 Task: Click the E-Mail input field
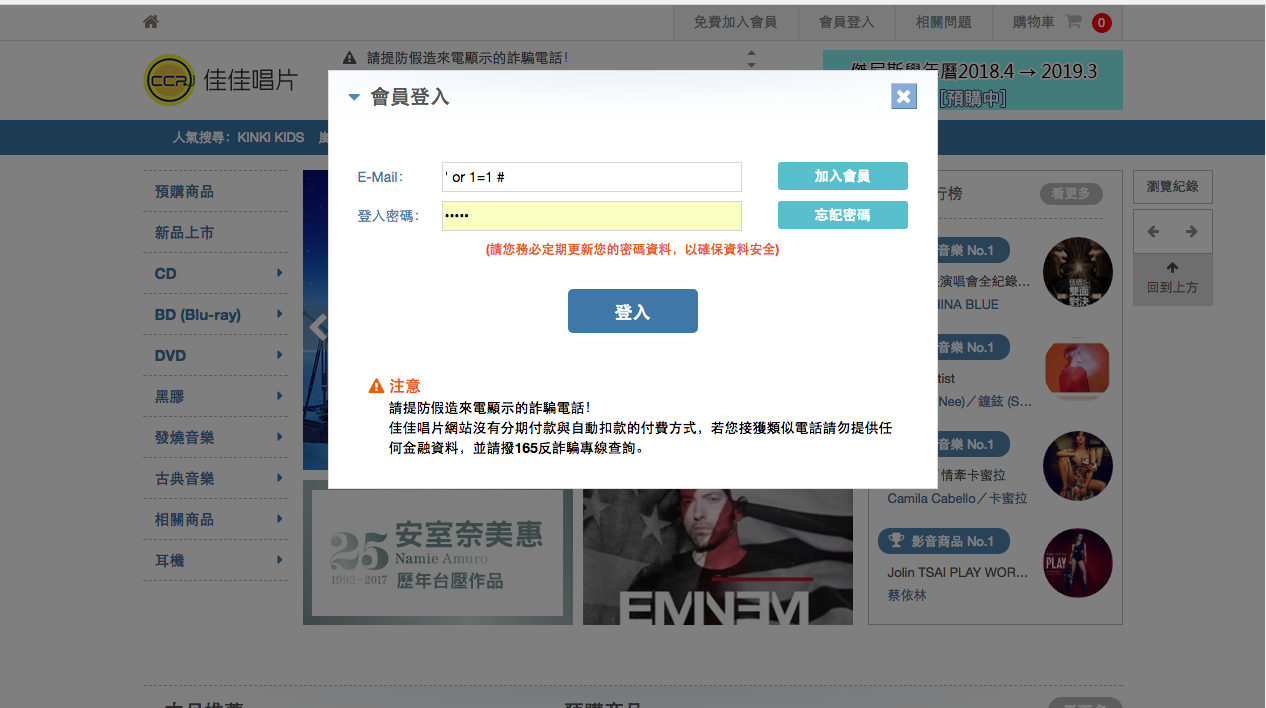[x=592, y=177]
